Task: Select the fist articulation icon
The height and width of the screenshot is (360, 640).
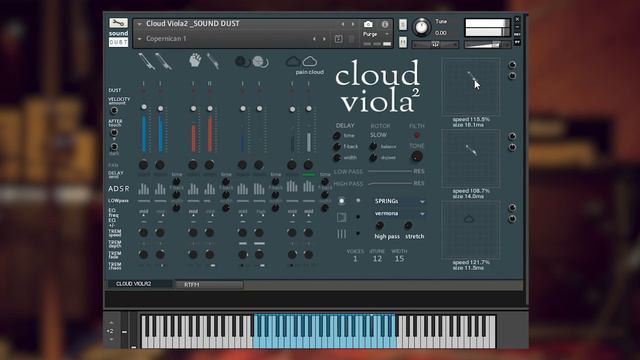Action: tap(195, 61)
